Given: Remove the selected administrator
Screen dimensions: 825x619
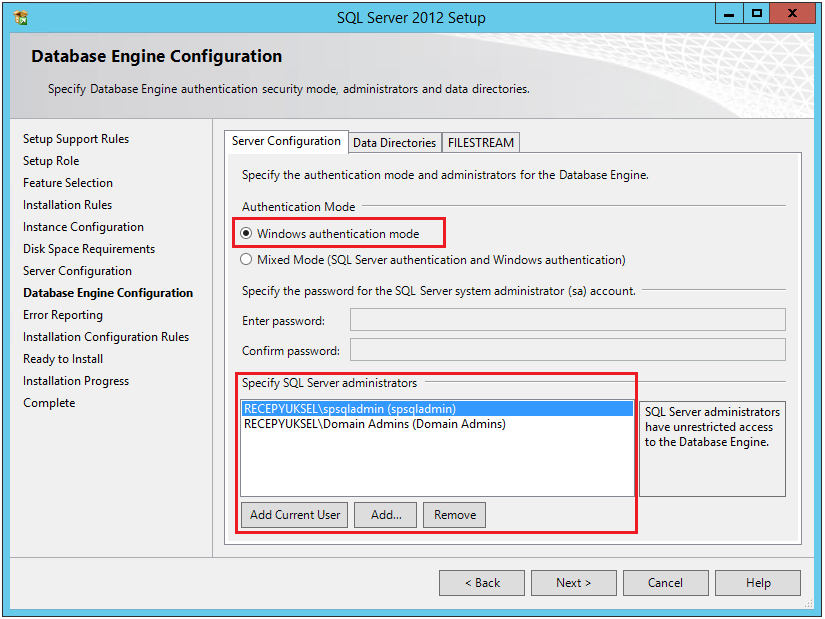Looking at the screenshot, I should tap(455, 515).
